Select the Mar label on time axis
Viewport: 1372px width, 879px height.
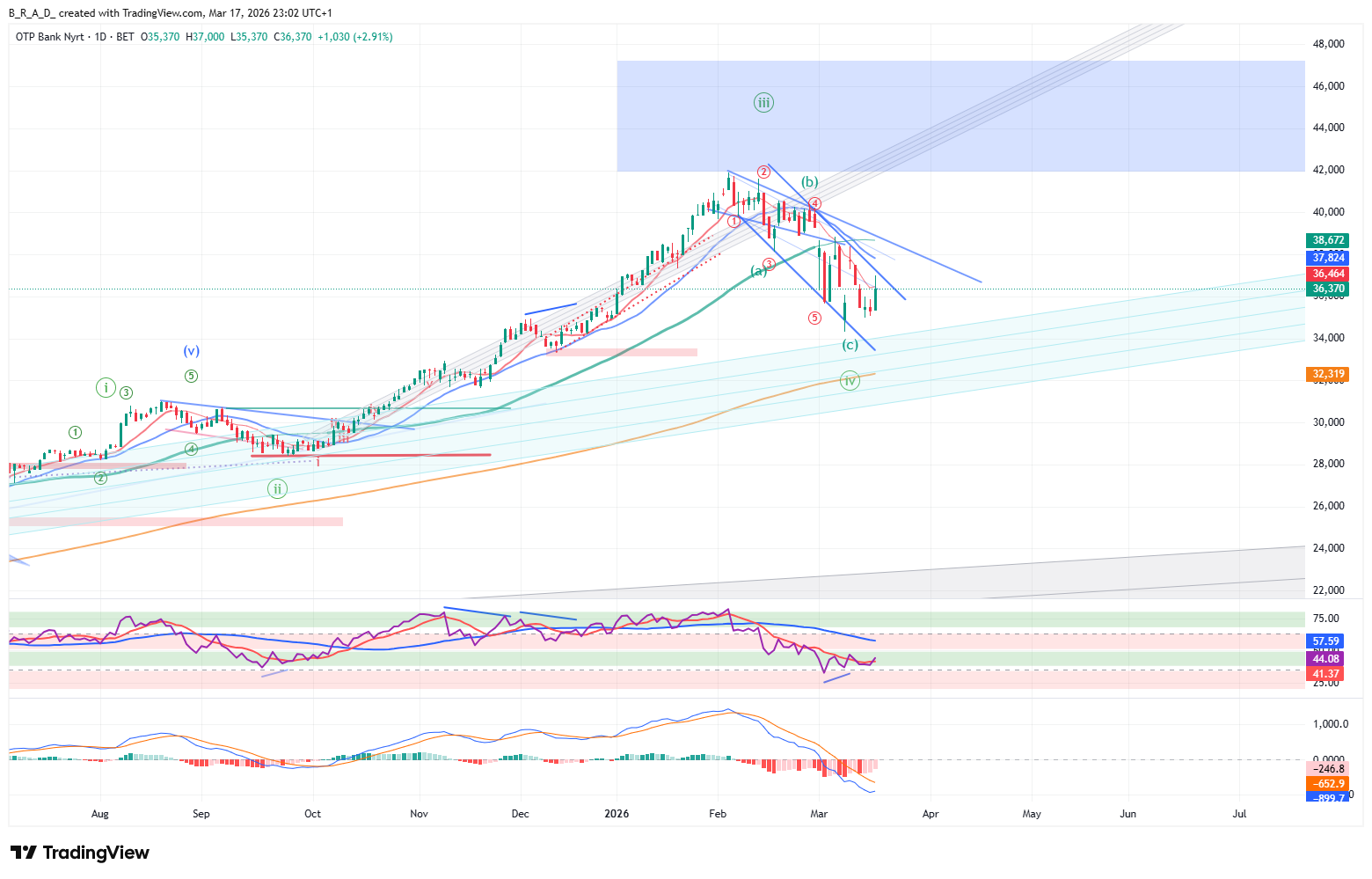pyautogui.click(x=819, y=814)
